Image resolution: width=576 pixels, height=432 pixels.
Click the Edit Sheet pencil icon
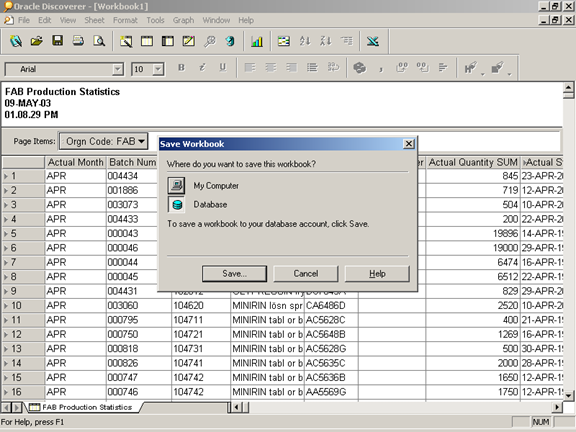point(189,41)
